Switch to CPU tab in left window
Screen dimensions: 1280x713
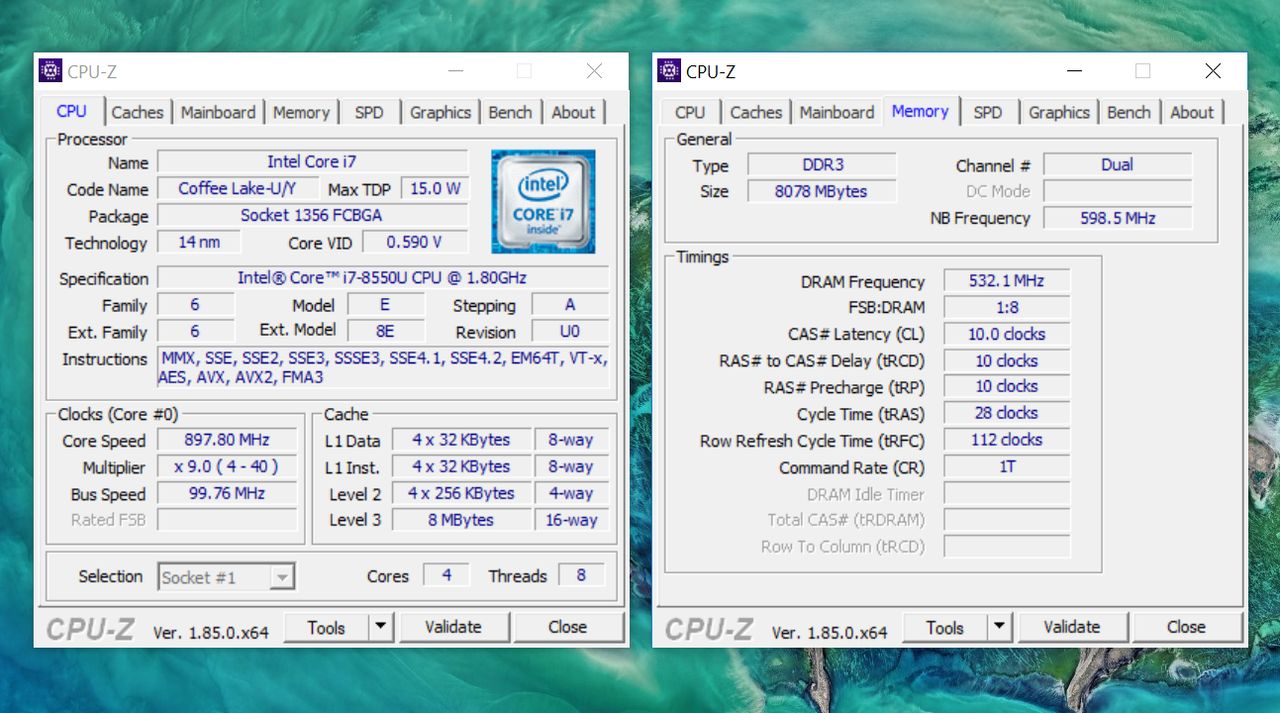pos(71,111)
